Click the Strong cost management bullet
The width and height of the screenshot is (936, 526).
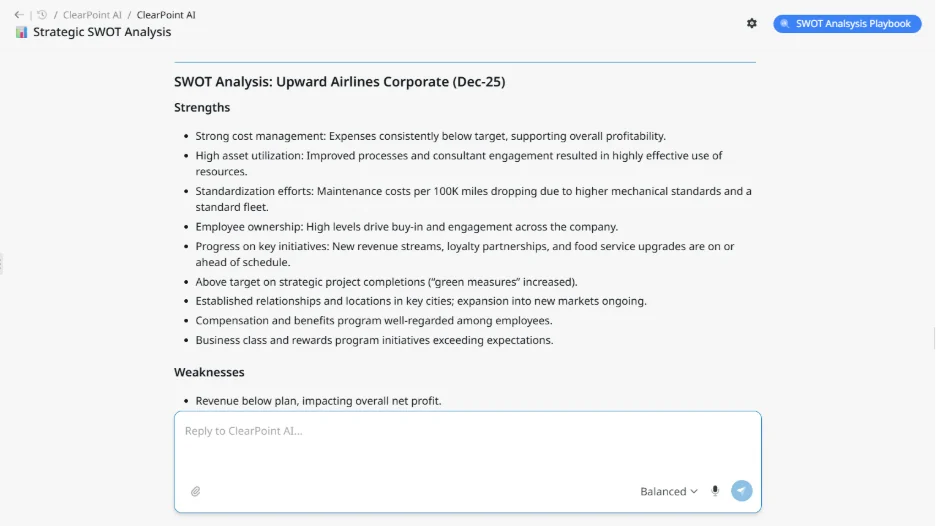click(430, 136)
